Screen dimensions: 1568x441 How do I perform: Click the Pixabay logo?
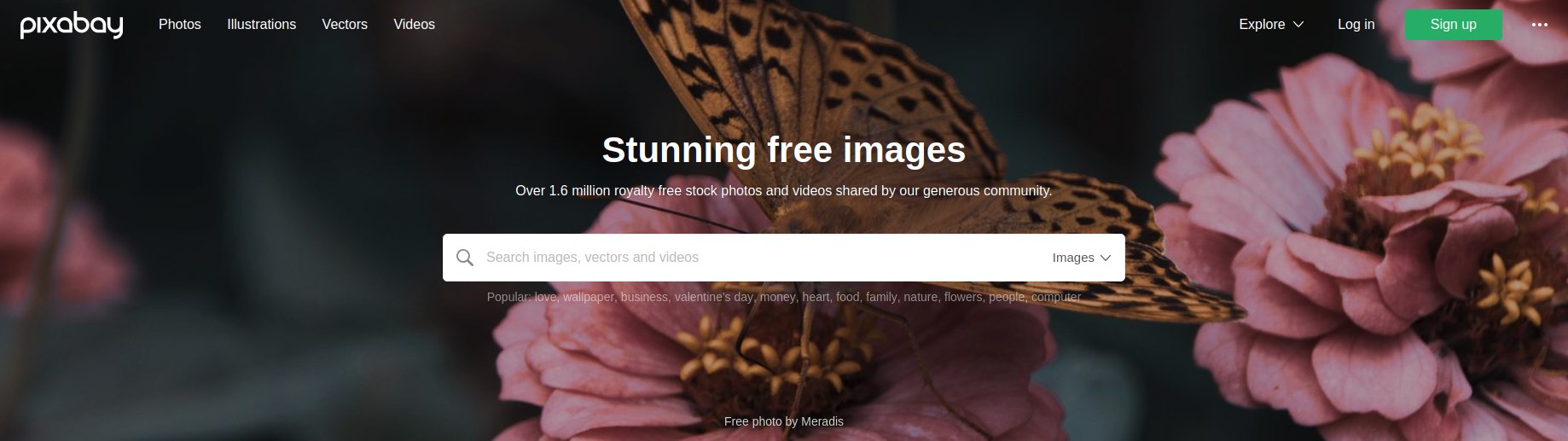tap(72, 25)
